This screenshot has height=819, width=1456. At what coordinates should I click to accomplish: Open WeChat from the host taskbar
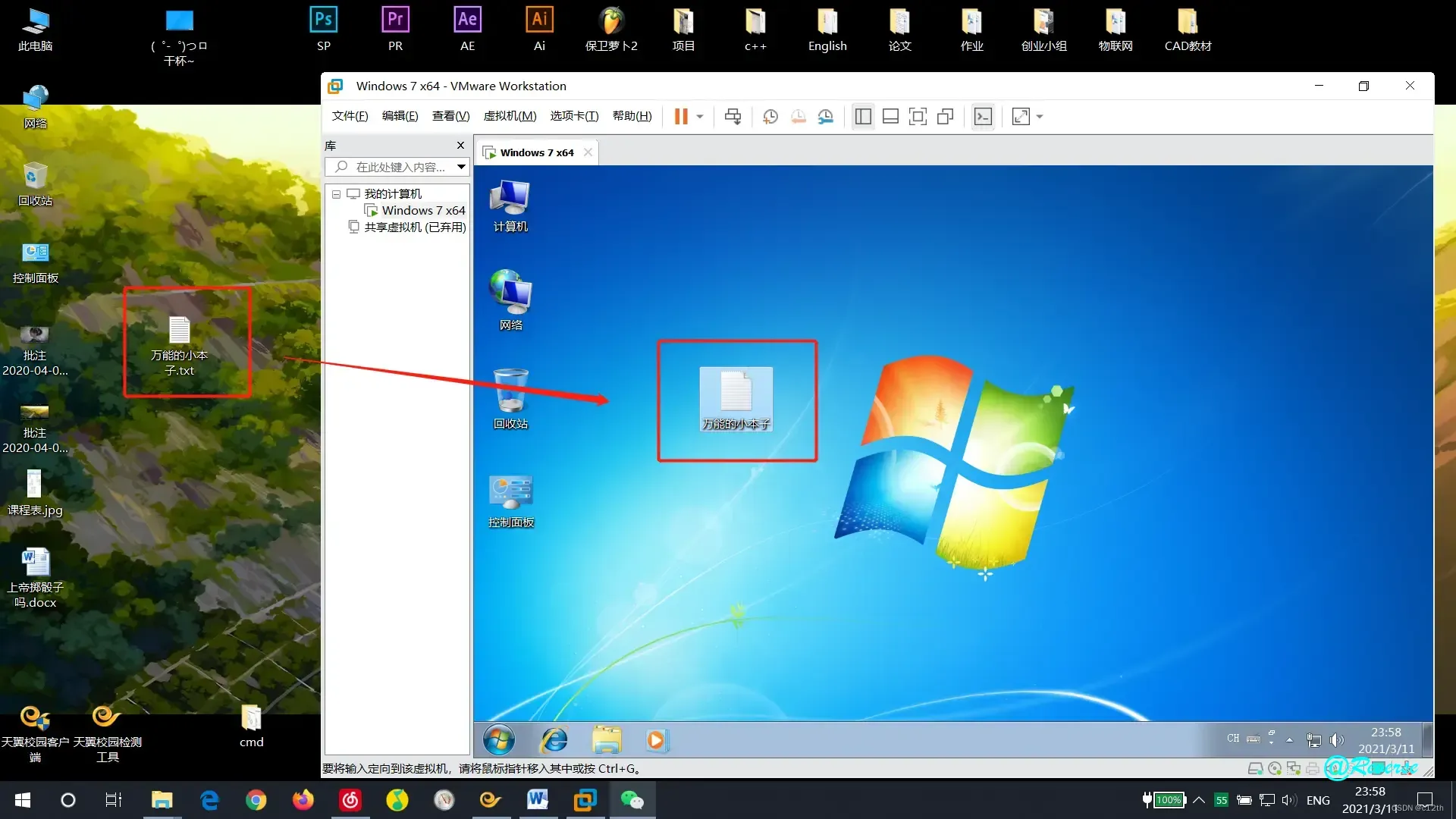point(632,799)
